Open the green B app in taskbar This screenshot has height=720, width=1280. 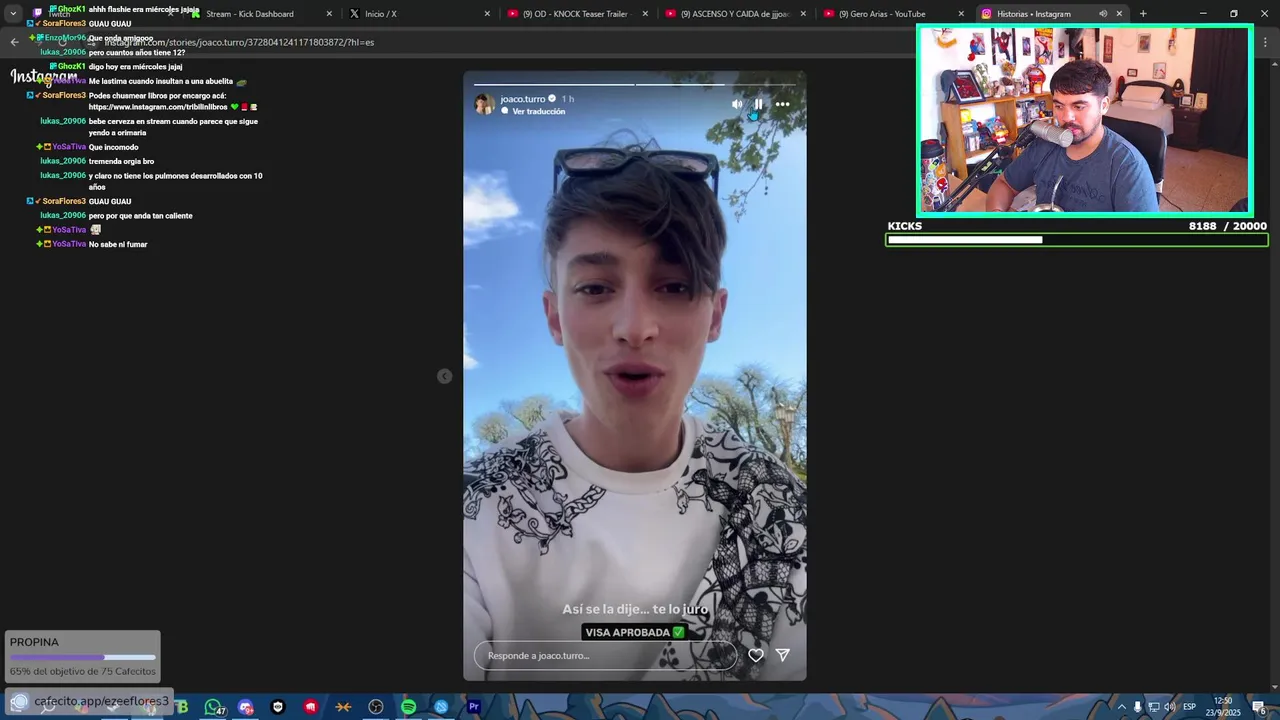[181, 707]
